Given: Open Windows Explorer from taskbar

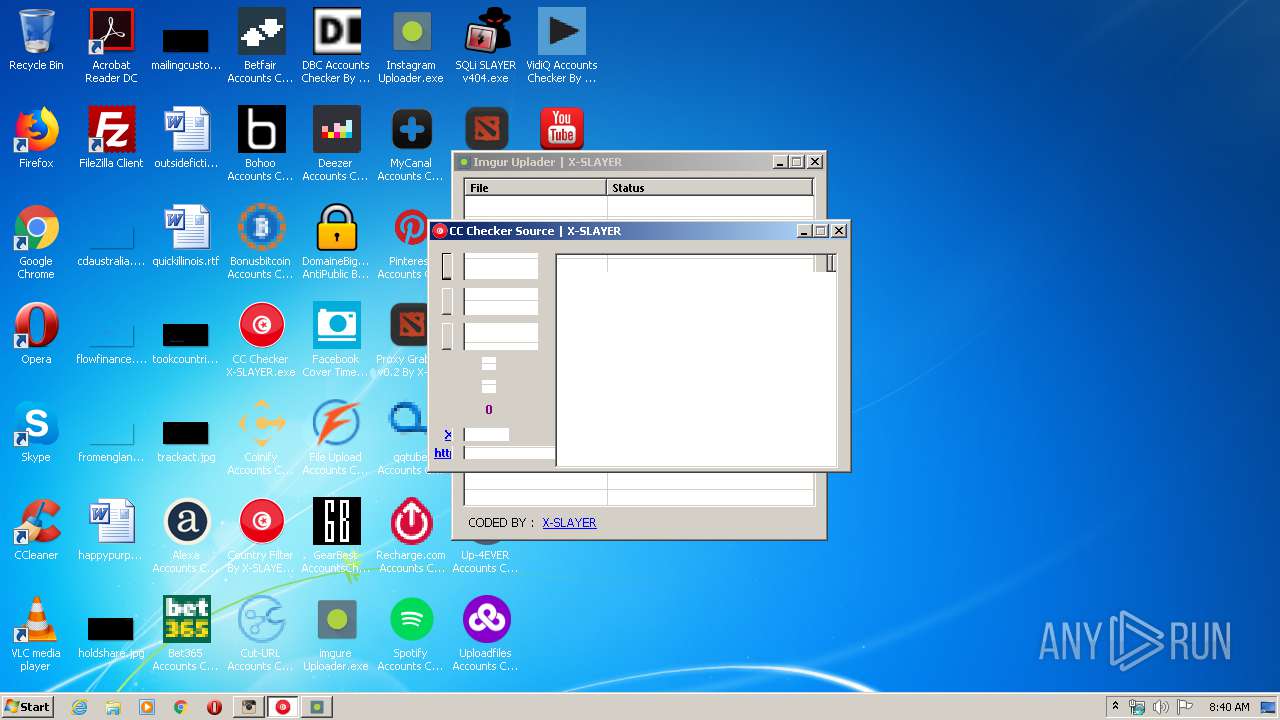Looking at the screenshot, I should [113, 707].
